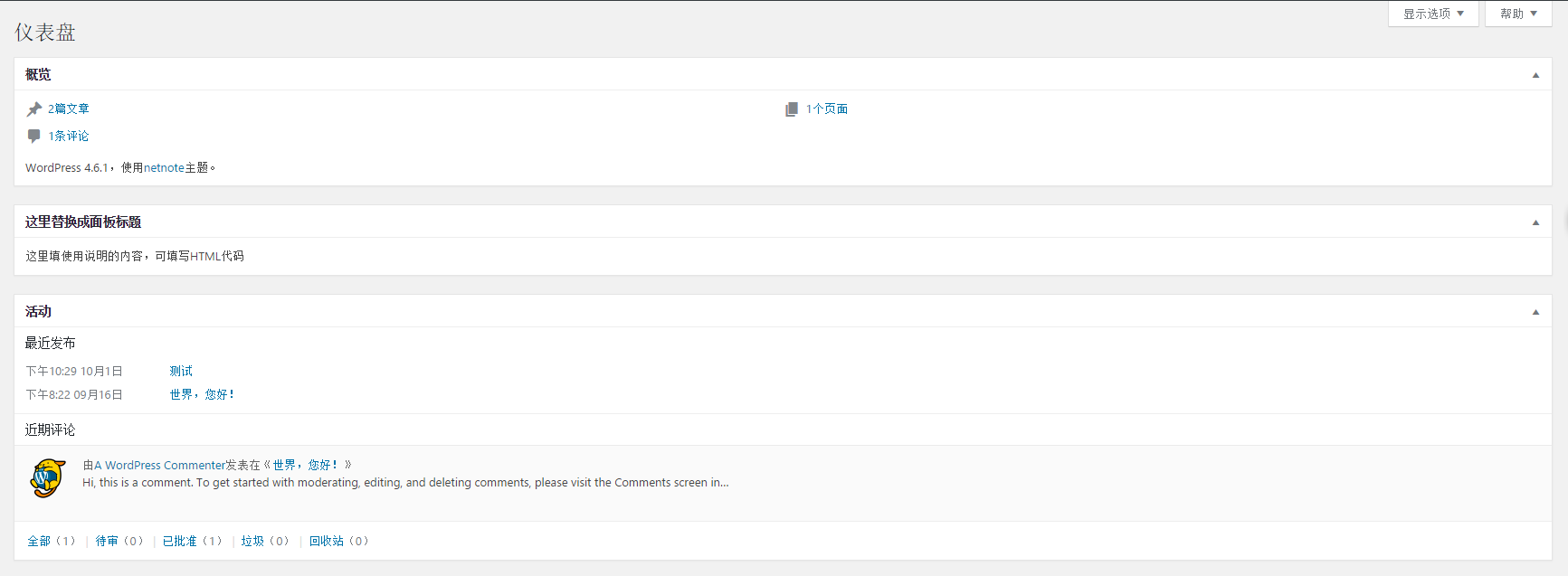1568x576 pixels.
Task: Click the A WordPress Commenter author link
Action: click(x=159, y=465)
